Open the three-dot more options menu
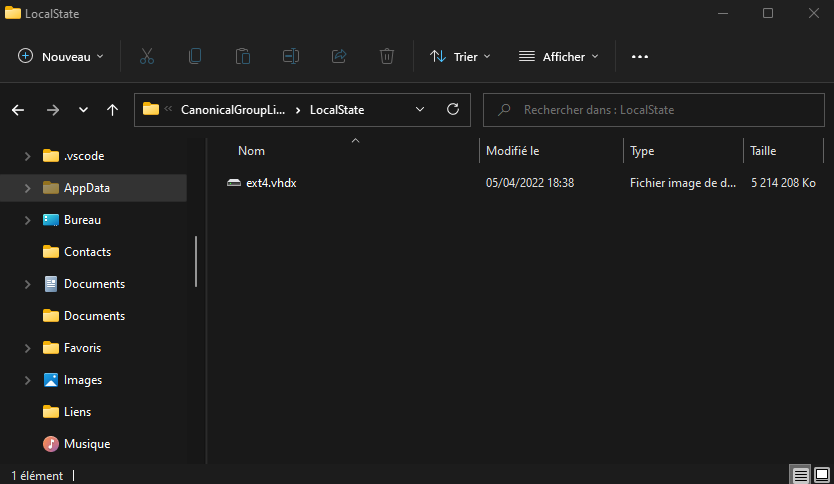 coord(639,56)
